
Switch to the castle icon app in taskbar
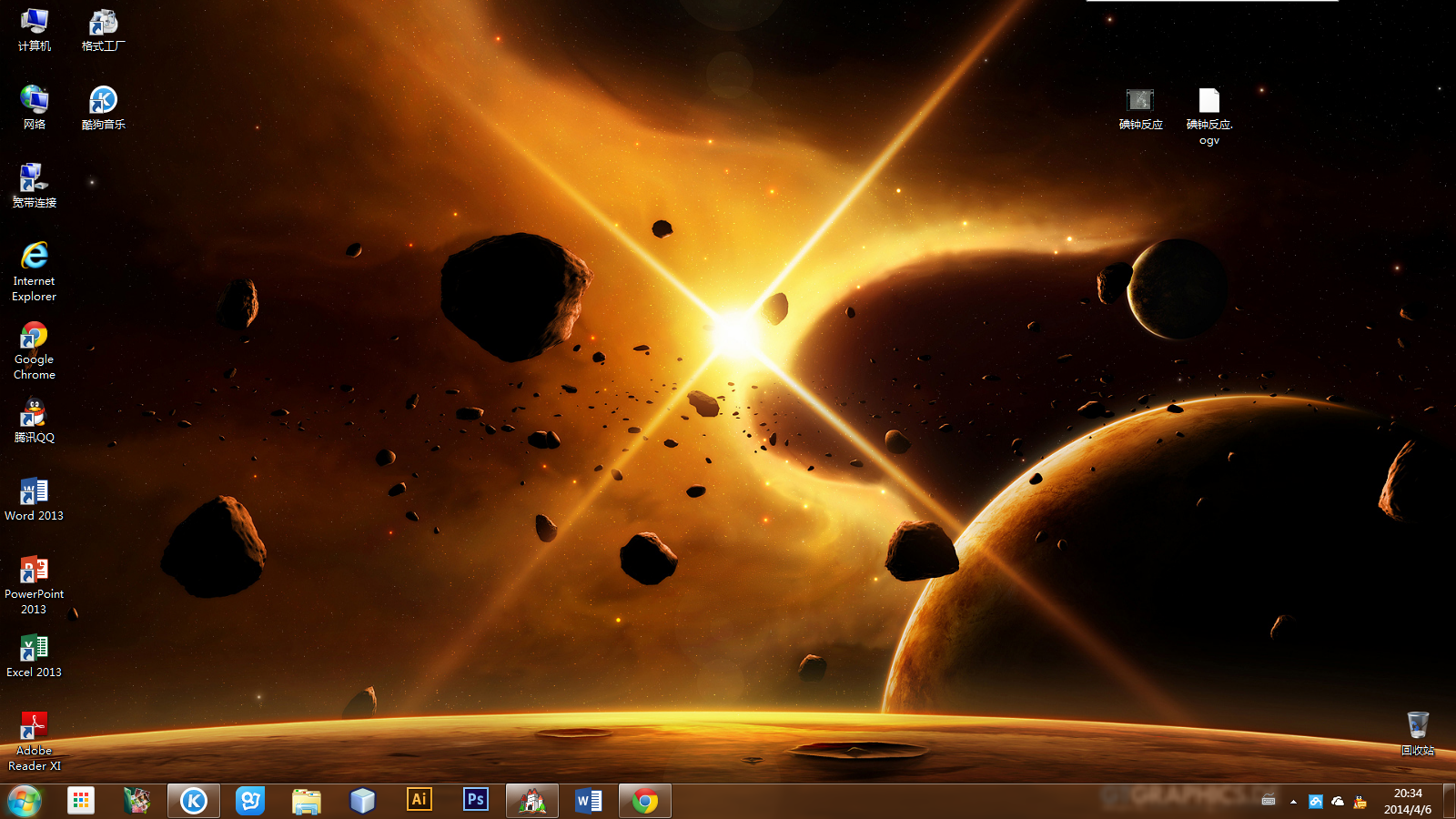(x=532, y=801)
